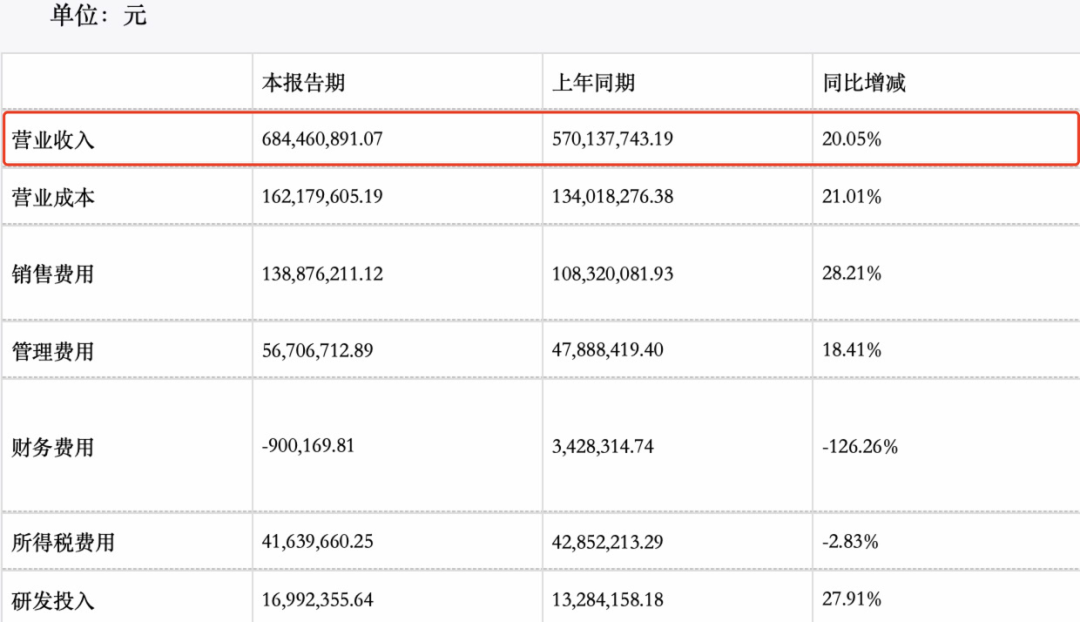Click the 研发投入 row label
This screenshot has width=1080, height=622.
[53, 601]
